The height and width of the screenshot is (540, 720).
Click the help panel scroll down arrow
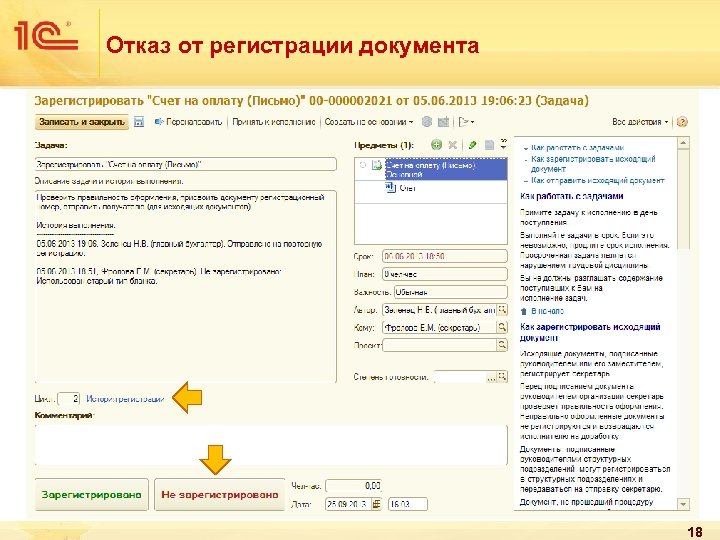[683, 504]
